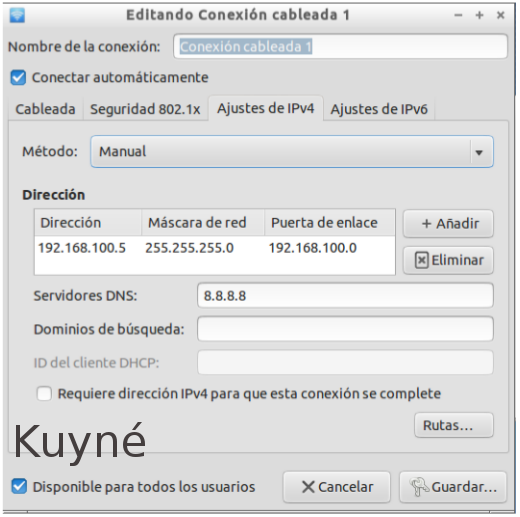Open the Rutas... dialog
Image resolution: width=520 pixels, height=517 pixels.
click(x=454, y=425)
